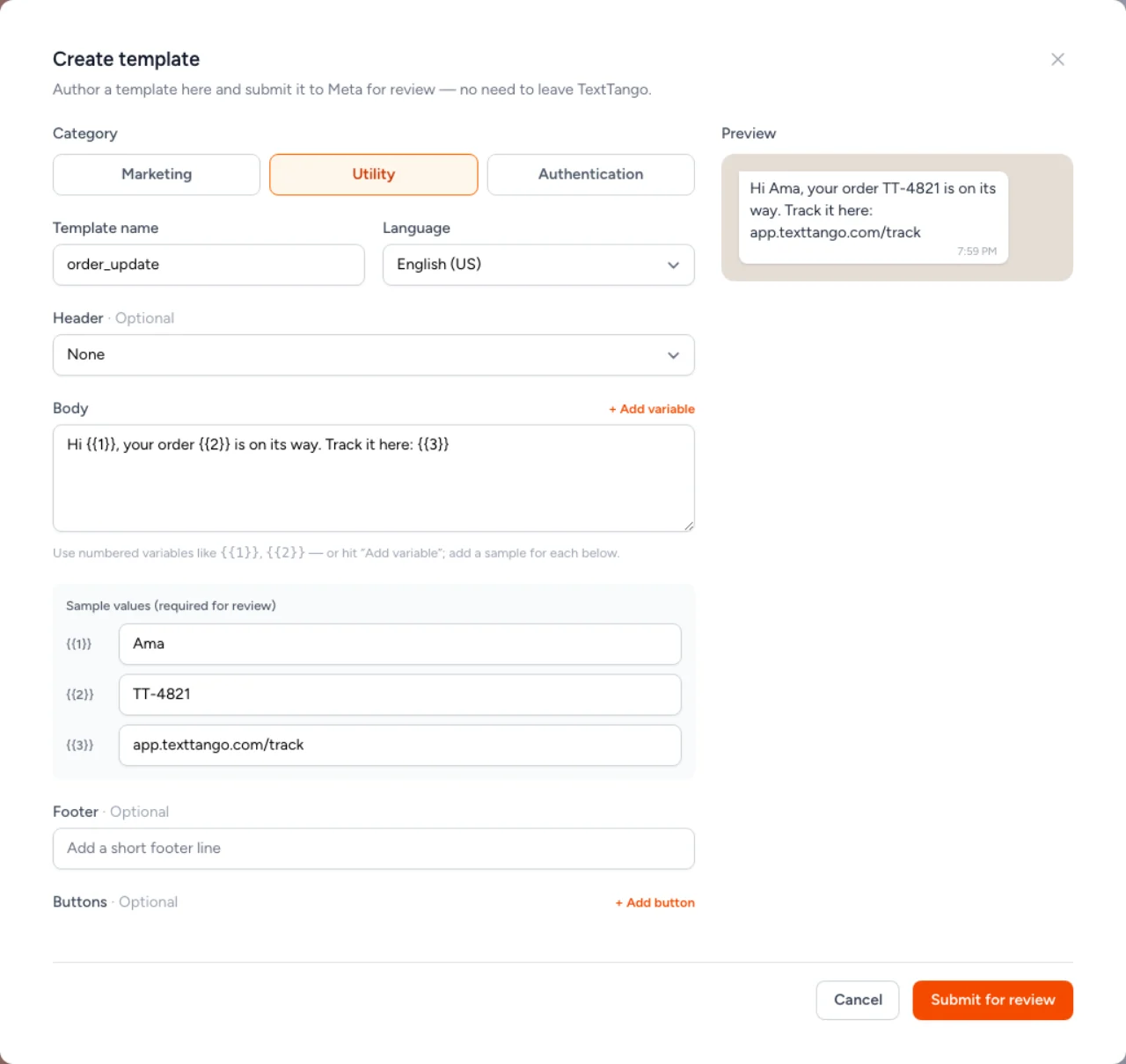Image resolution: width=1126 pixels, height=1064 pixels.
Task: Click inside the Body text area
Action: (374, 478)
